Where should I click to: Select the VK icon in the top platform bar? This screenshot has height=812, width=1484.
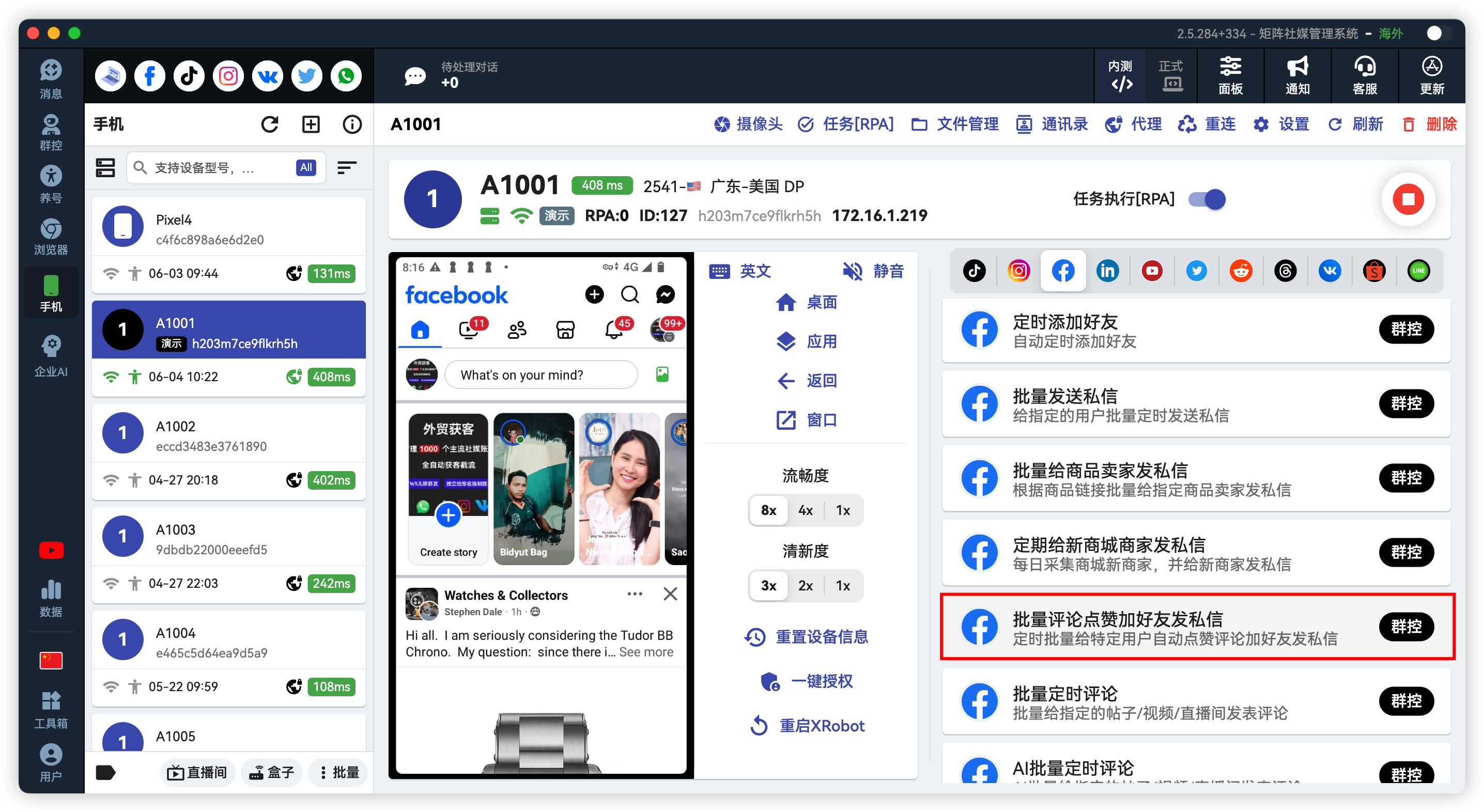267,76
